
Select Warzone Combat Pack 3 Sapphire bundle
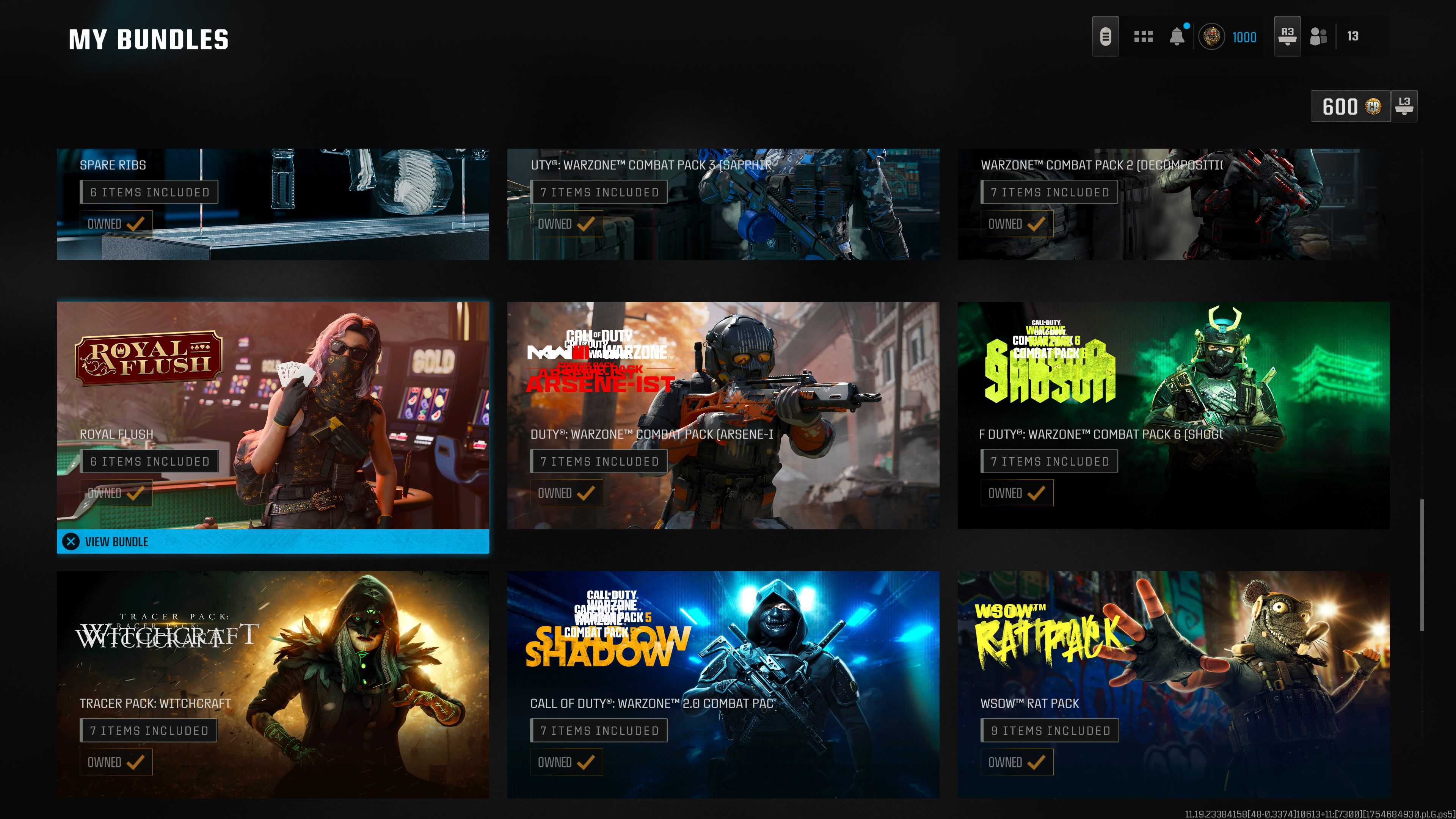(x=723, y=204)
